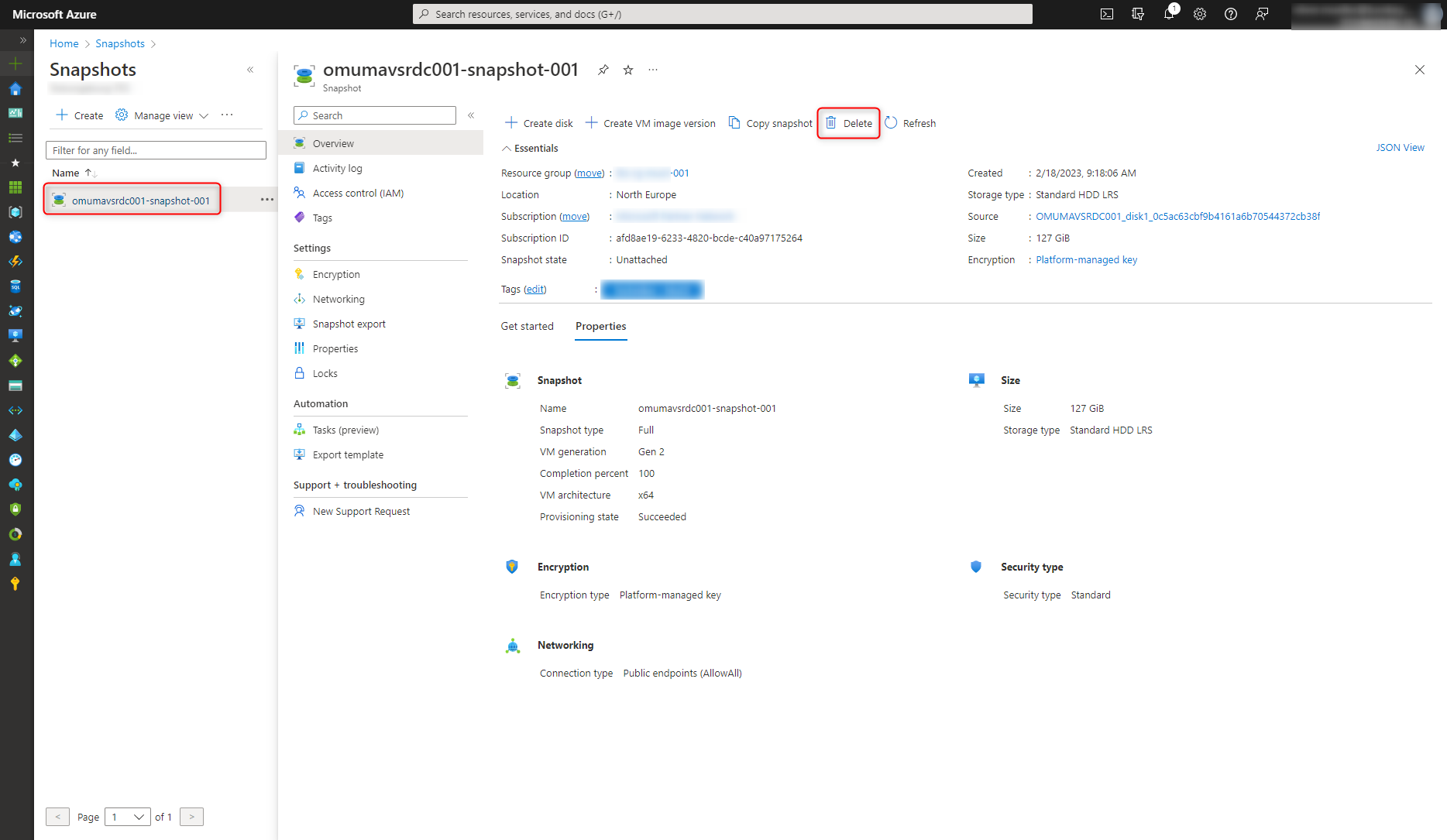Viewport: 1447px width, 840px height.
Task: Switch to the Get started tab
Action: pyautogui.click(x=527, y=326)
